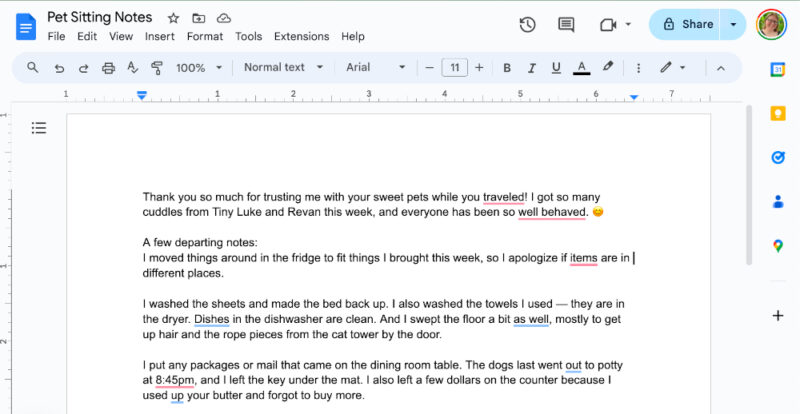This screenshot has width=800, height=414.
Task: Toggle bold formatting
Action: [x=507, y=68]
